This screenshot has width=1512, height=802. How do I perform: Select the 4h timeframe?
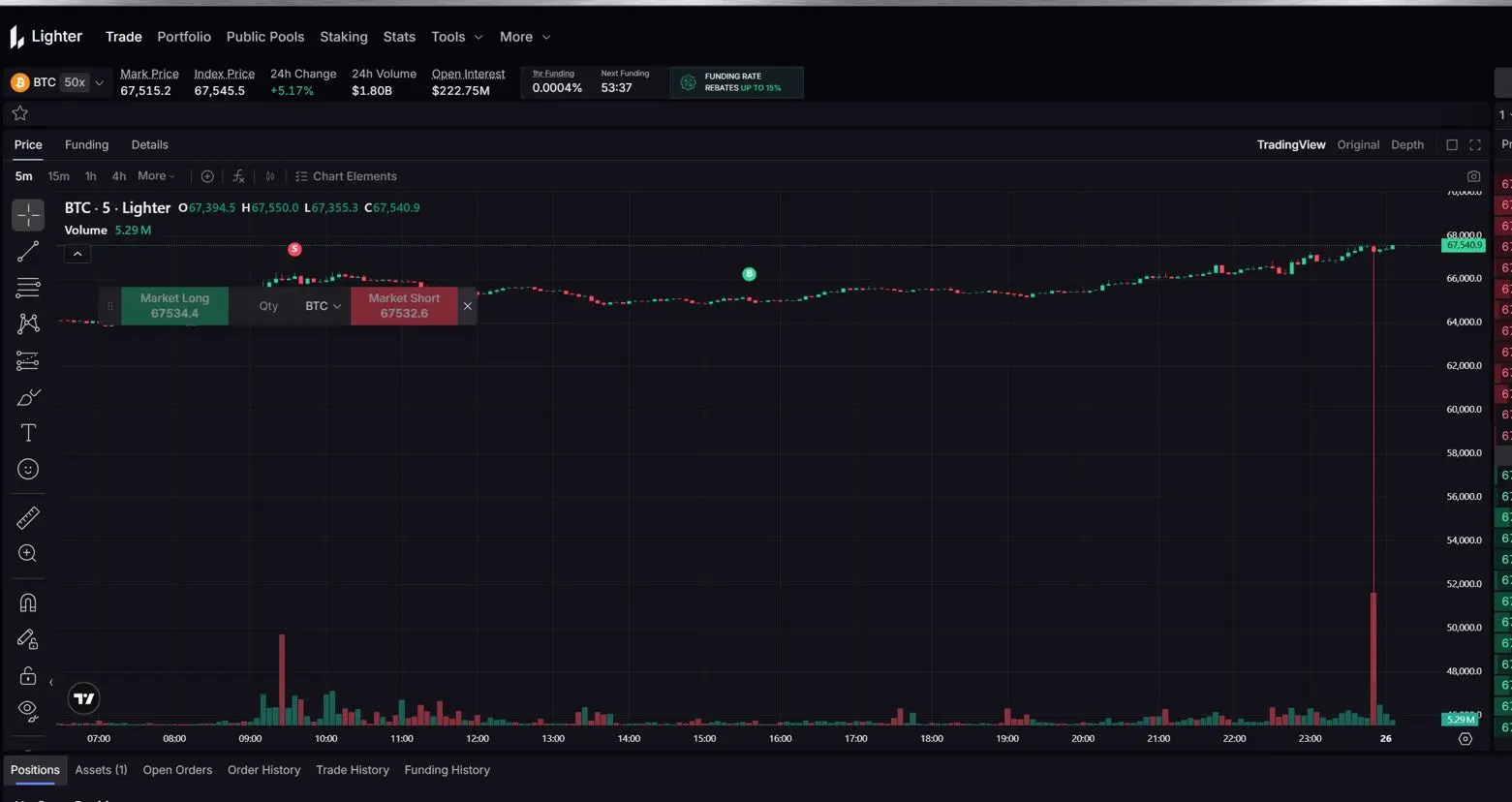(x=119, y=176)
